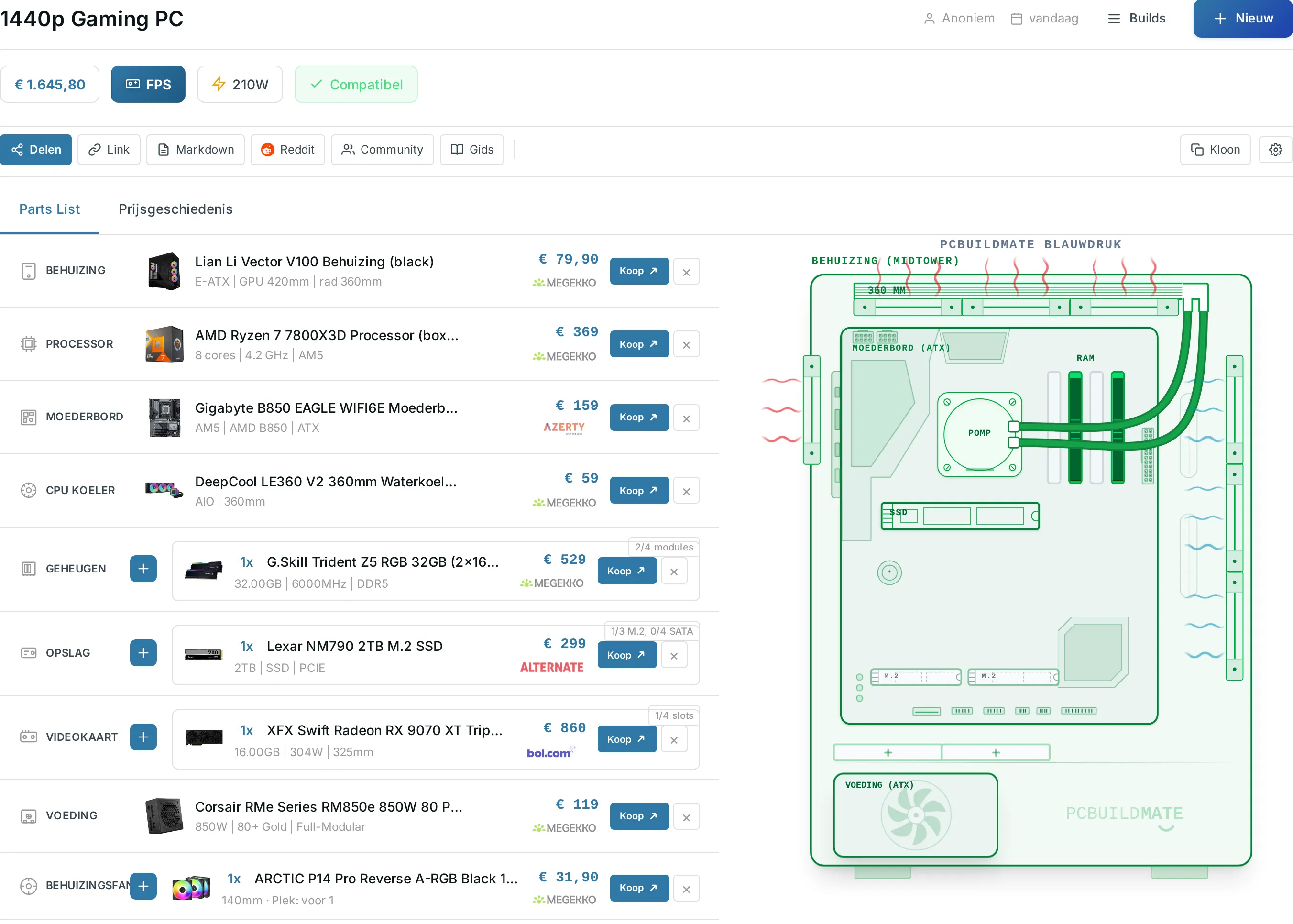
Task: Open the Community sharing option
Action: pos(382,150)
